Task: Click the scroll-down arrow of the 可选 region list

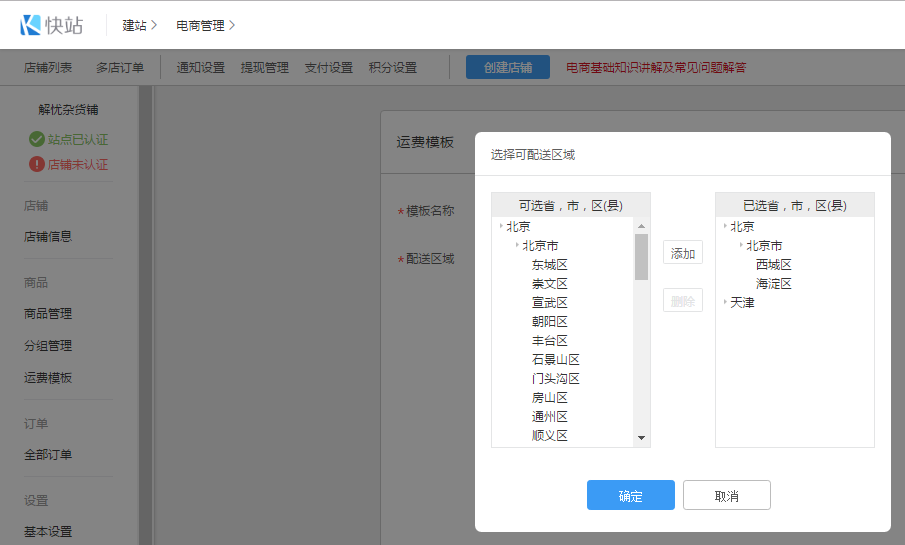Action: tap(641, 437)
